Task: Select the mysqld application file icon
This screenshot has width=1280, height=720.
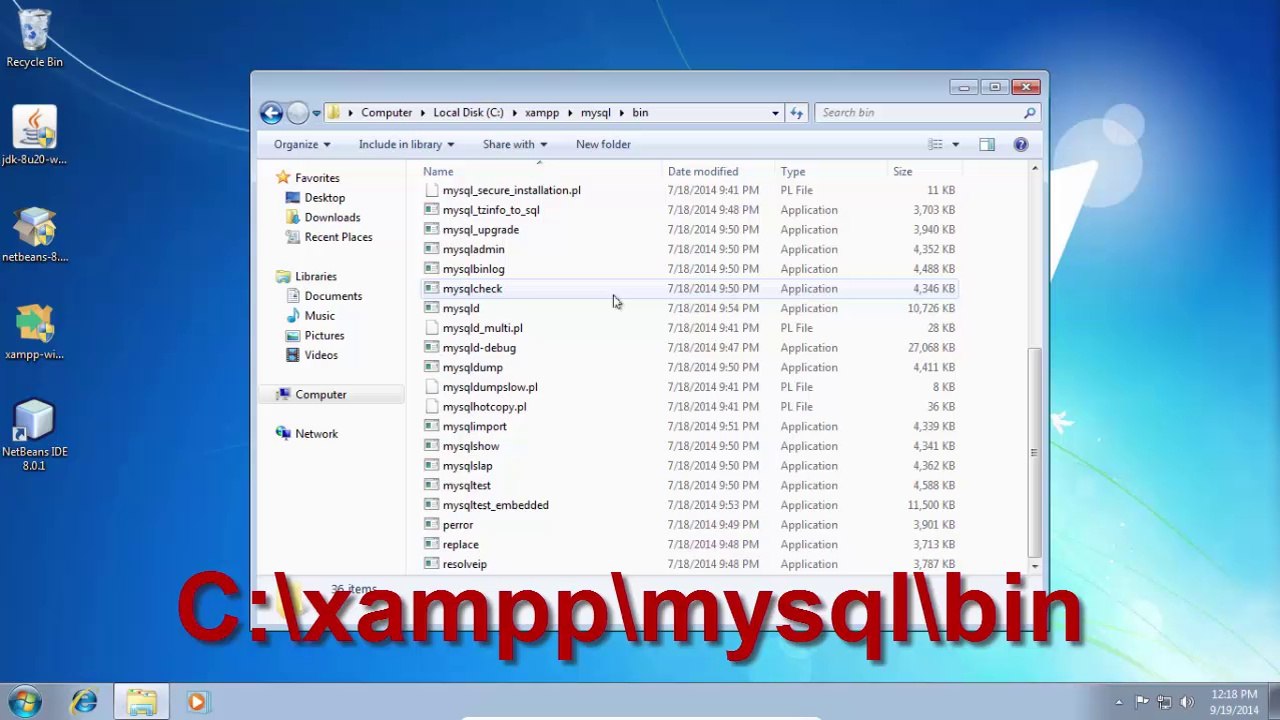Action: (x=431, y=308)
